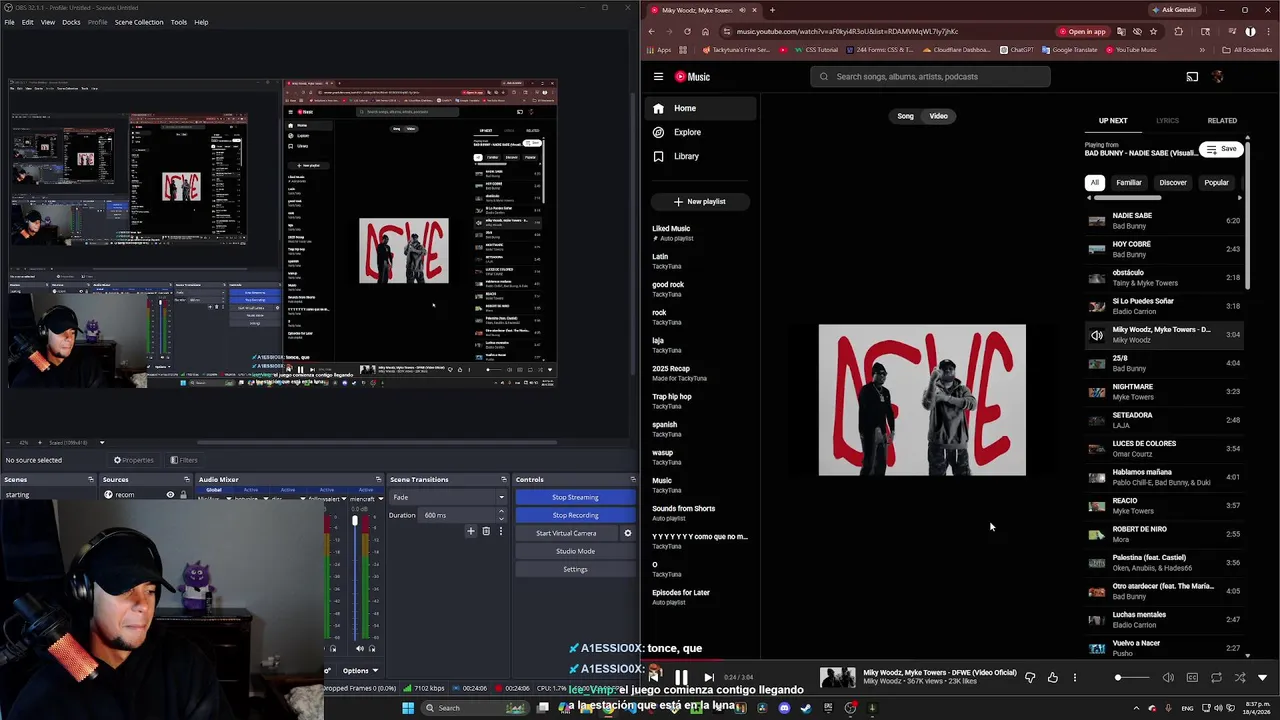Increase the transition Duration stepper
The height and width of the screenshot is (720, 1280).
click(x=501, y=512)
